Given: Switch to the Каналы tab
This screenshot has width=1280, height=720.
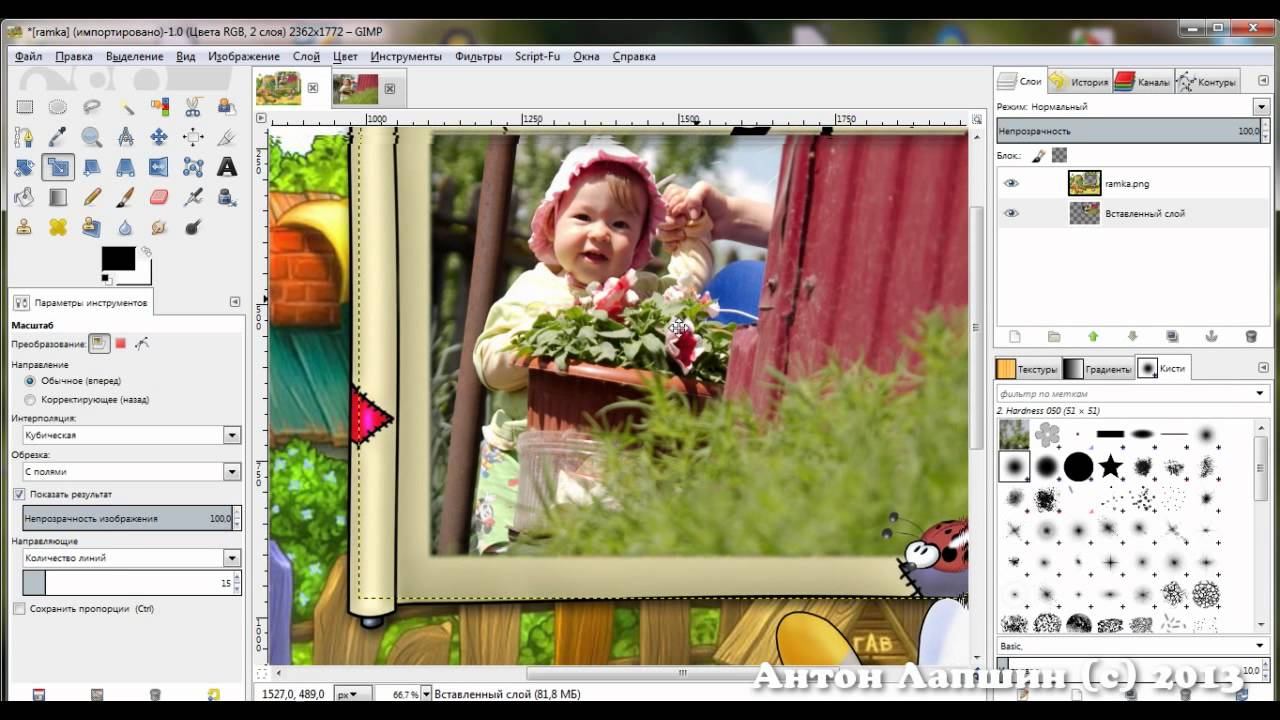Looking at the screenshot, I should pos(1142,82).
